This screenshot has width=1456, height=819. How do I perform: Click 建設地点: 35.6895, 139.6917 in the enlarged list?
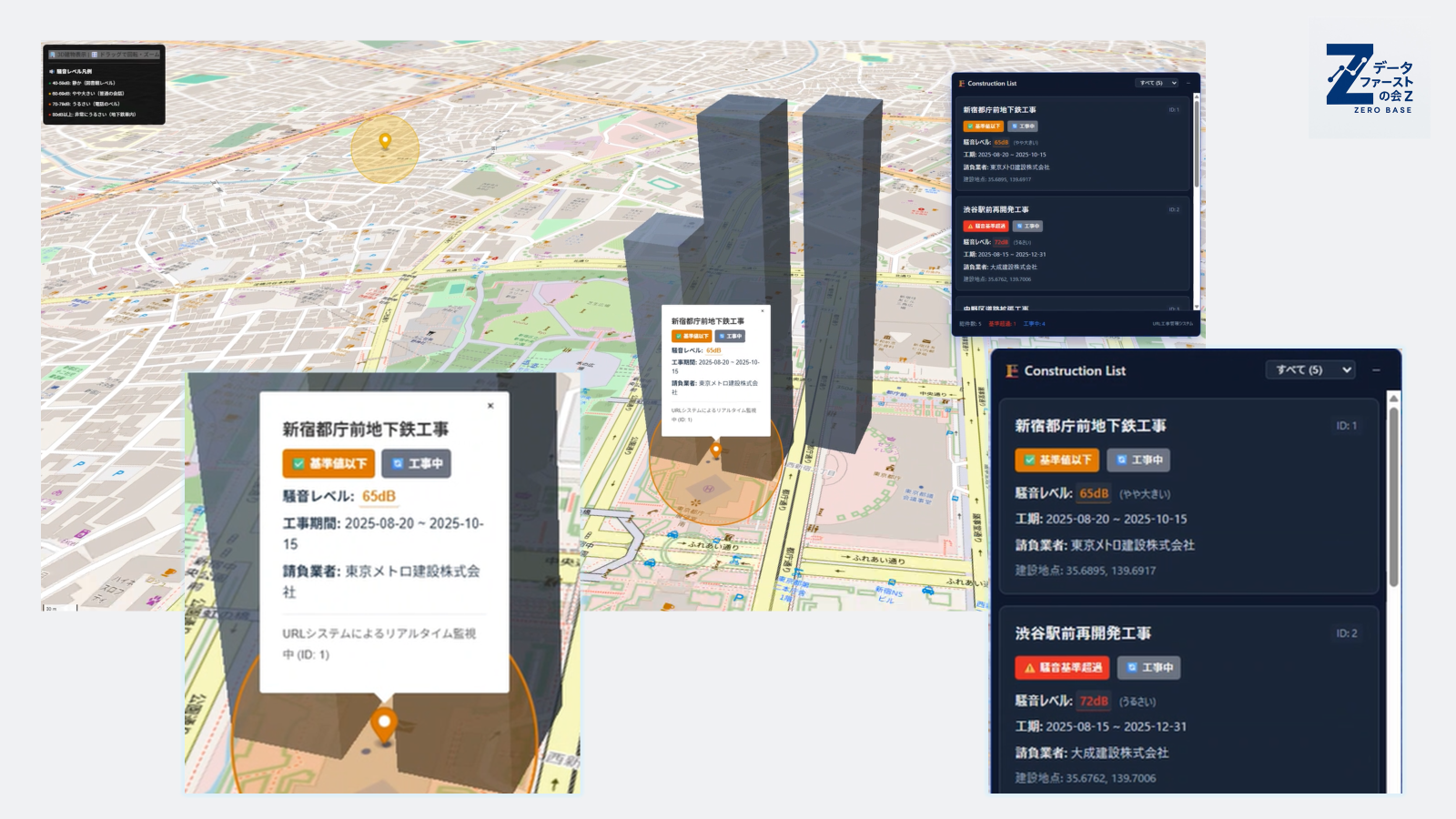[x=1086, y=571]
